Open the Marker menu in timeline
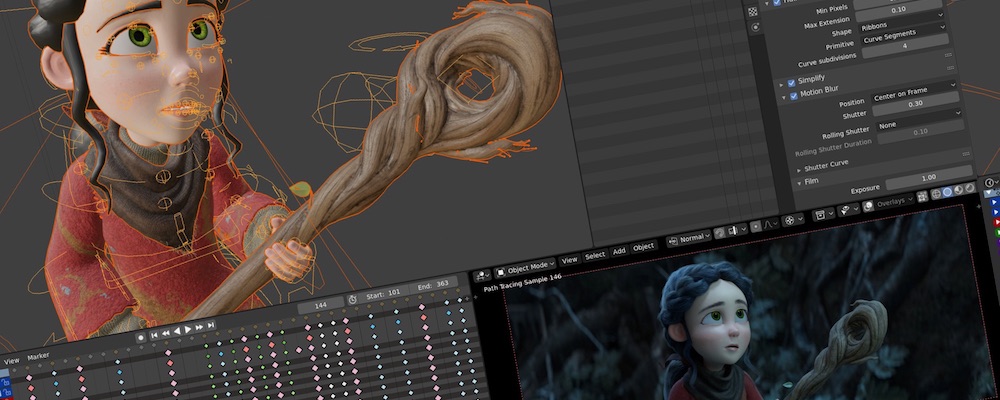Viewport: 1000px width, 400px height. pos(38,356)
